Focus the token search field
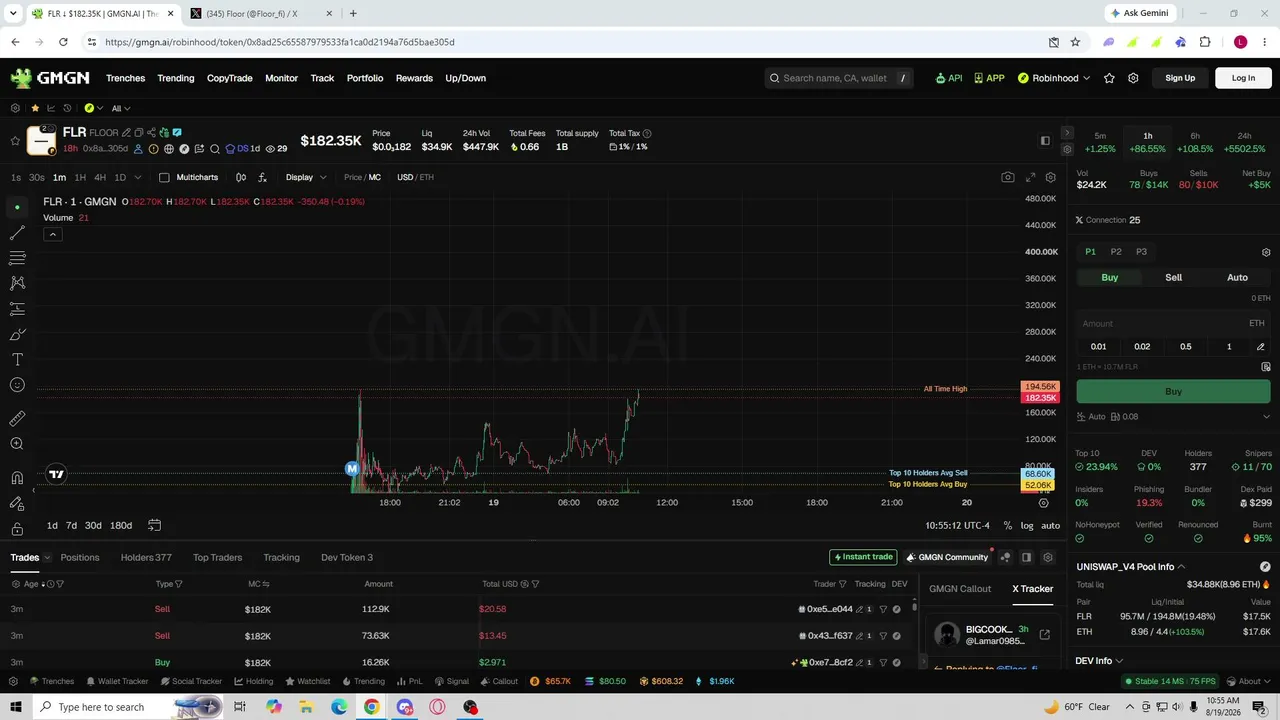 click(x=839, y=78)
